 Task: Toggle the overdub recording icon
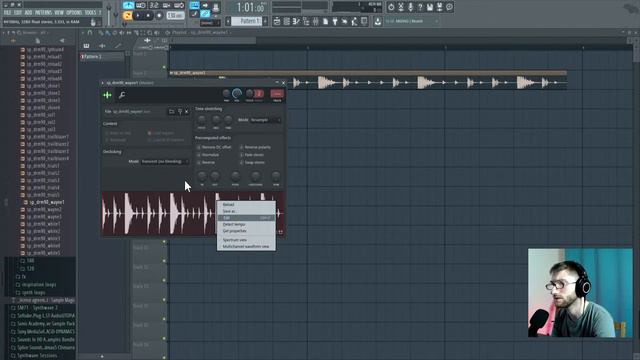tap(167, 6)
